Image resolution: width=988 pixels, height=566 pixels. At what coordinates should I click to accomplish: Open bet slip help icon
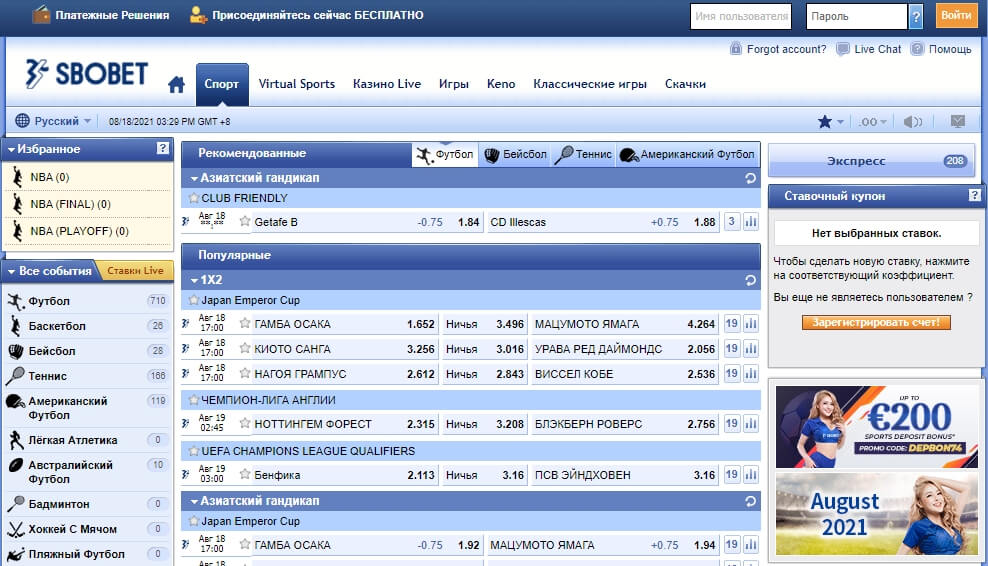tap(974, 195)
